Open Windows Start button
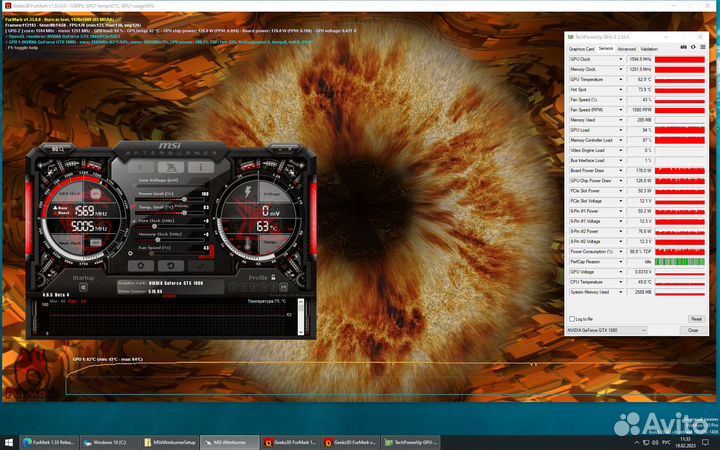 [x=10, y=443]
